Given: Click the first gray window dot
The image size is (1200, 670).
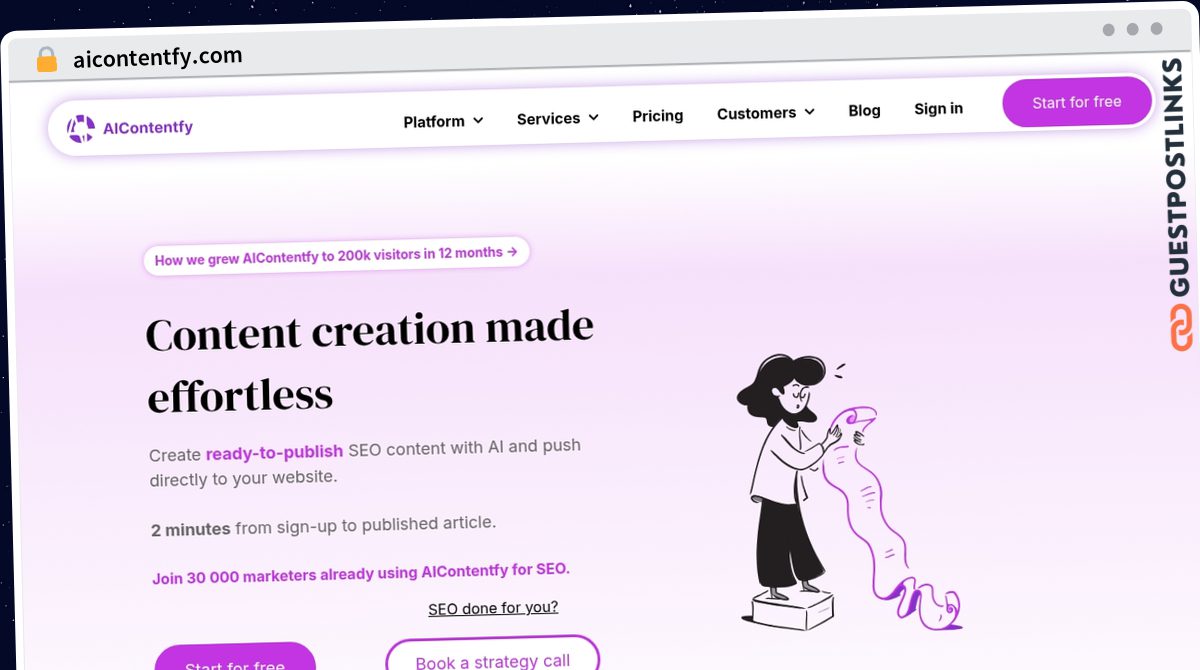Looking at the screenshot, I should [x=1108, y=30].
